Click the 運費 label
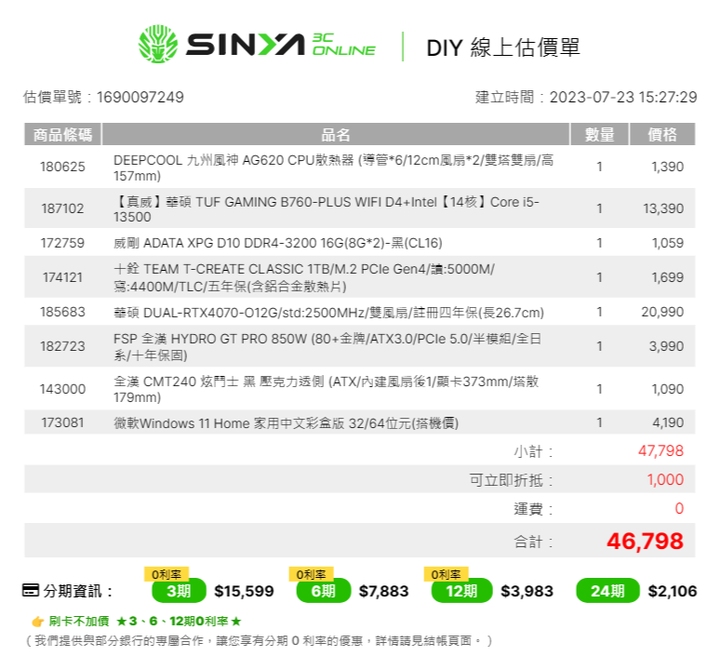 pyautogui.click(x=533, y=509)
